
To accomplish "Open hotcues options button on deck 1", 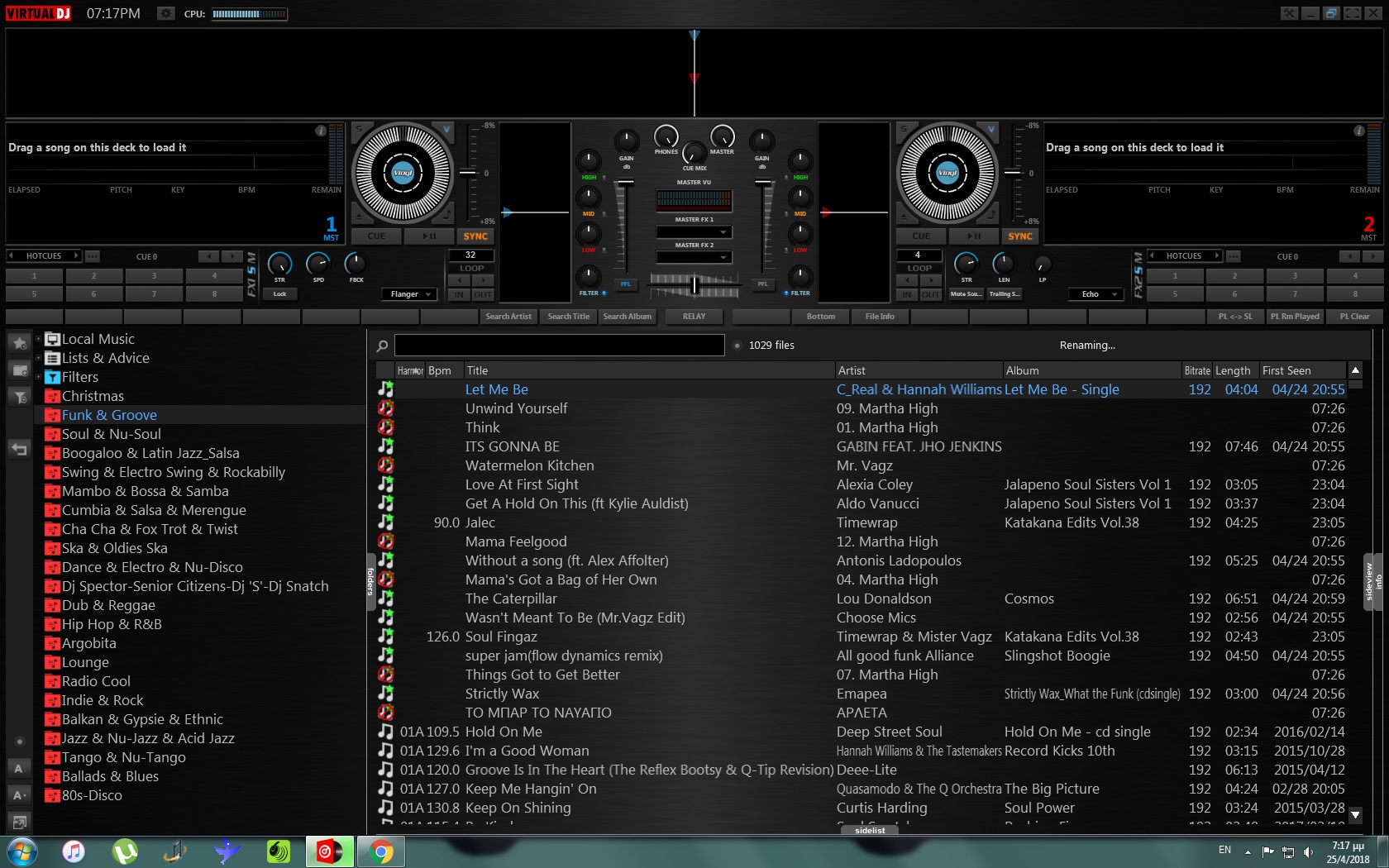I will (x=93, y=256).
